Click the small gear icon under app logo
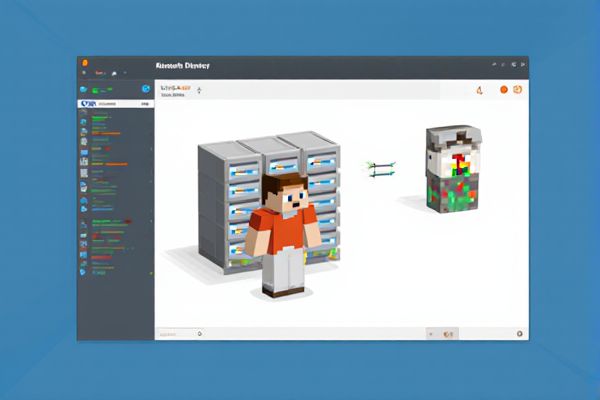This screenshot has height=400, width=600. click(x=85, y=73)
